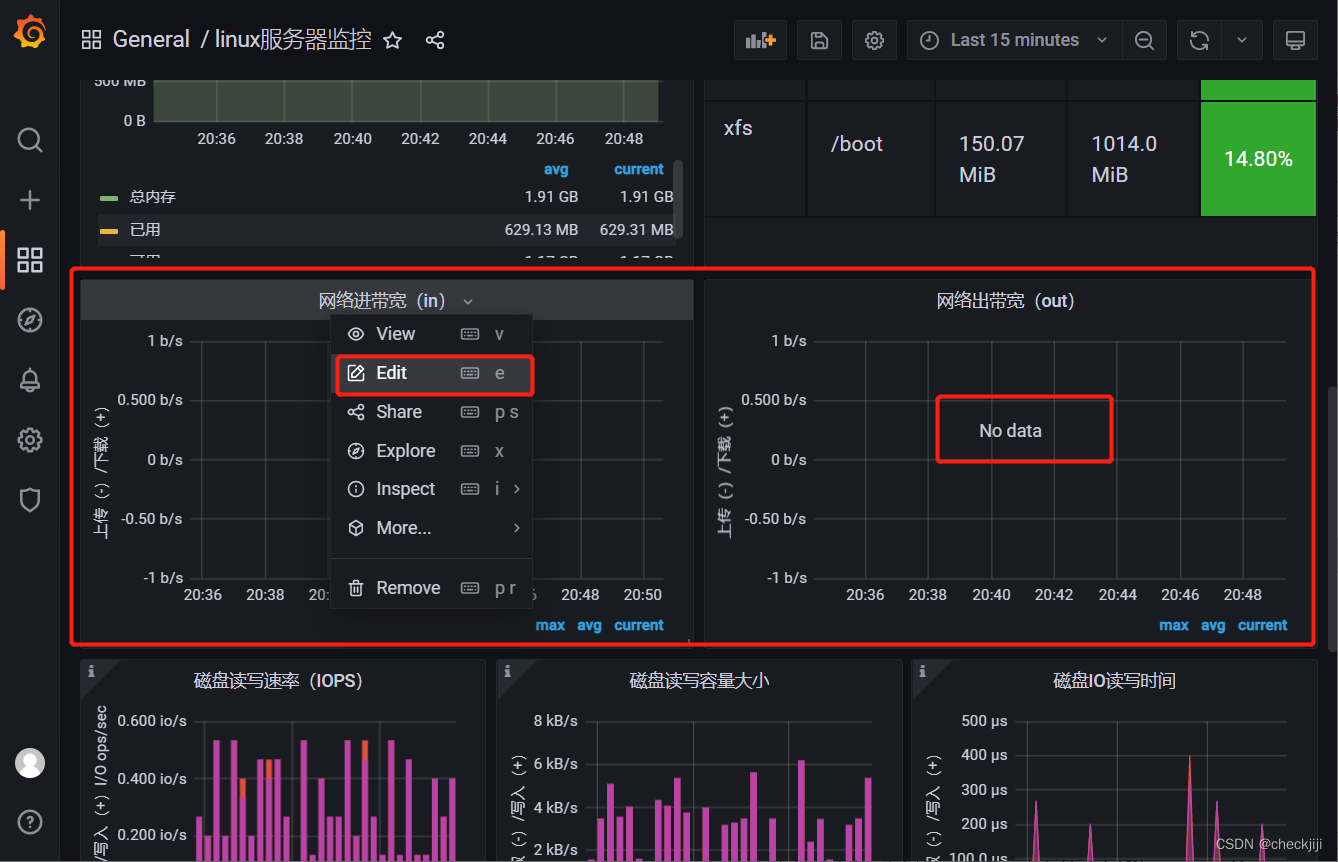Save the dashboard with the floppy icon
The image size is (1338, 862).
[x=819, y=40]
